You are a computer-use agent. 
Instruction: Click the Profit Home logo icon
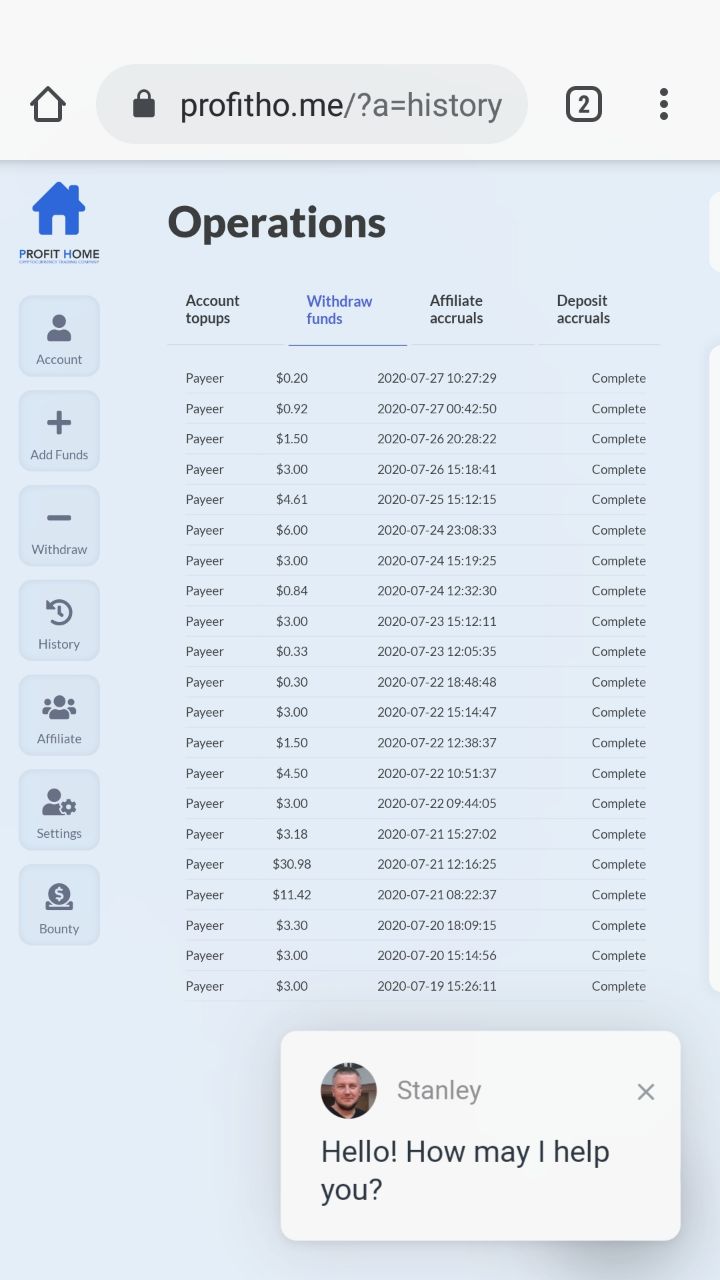coord(59,210)
